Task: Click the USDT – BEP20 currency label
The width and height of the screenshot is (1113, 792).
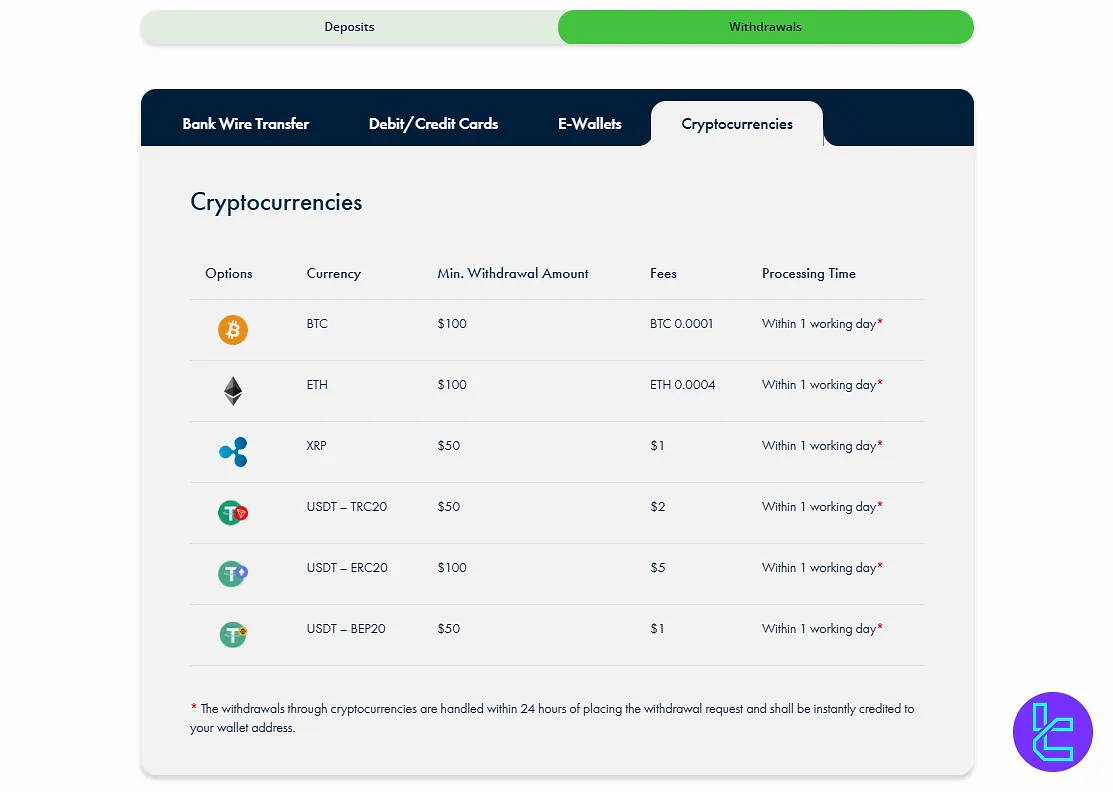Action: (x=346, y=629)
